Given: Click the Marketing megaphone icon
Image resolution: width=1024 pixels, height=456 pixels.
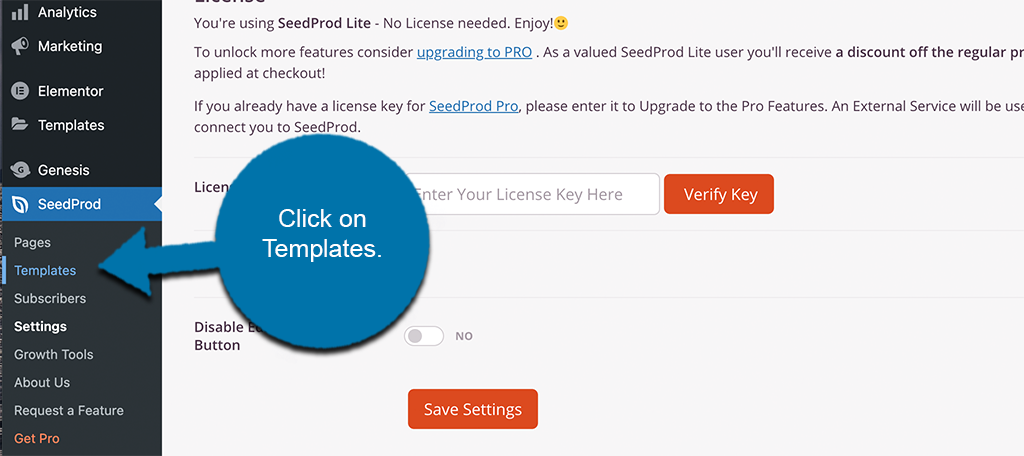Looking at the screenshot, I should tap(20, 46).
